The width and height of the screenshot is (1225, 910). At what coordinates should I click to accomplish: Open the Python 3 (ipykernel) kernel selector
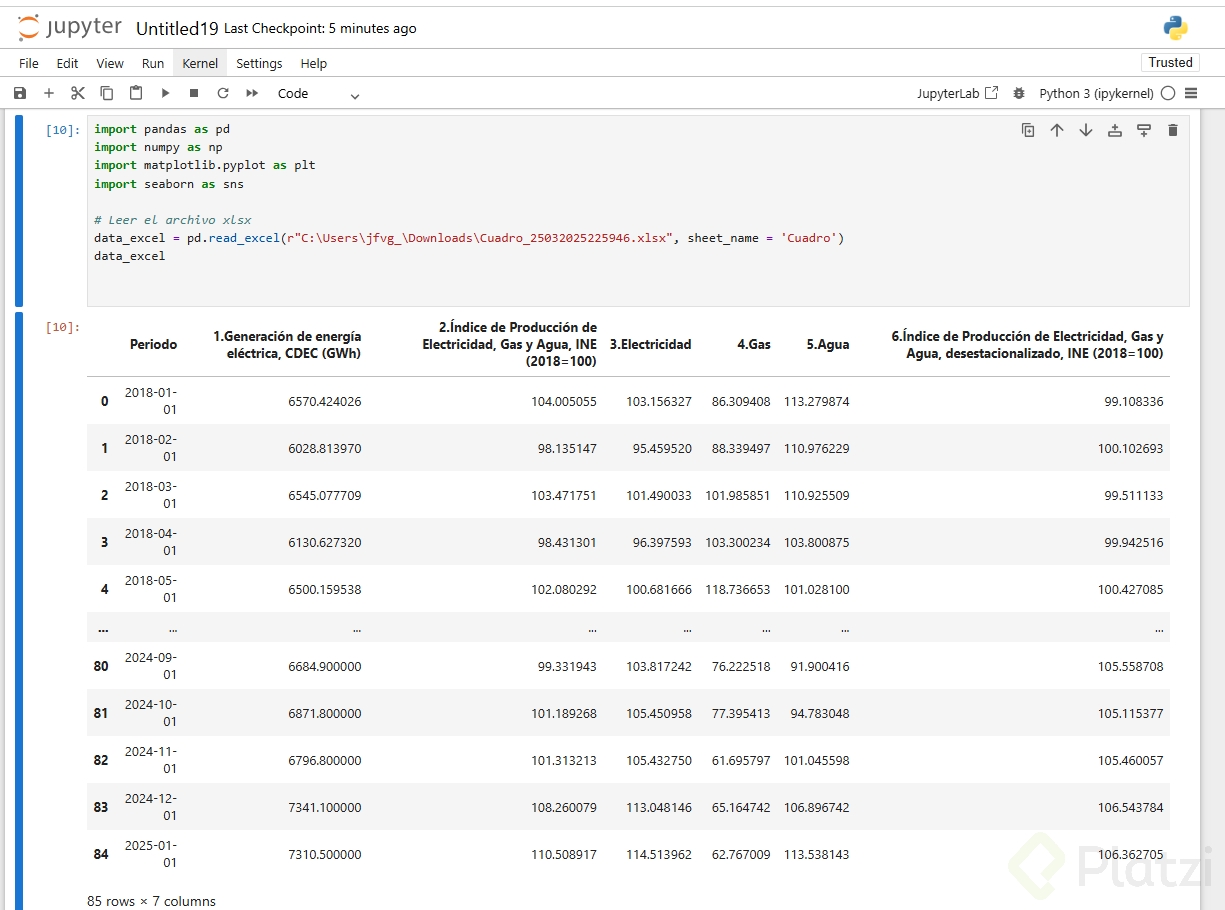click(1097, 93)
